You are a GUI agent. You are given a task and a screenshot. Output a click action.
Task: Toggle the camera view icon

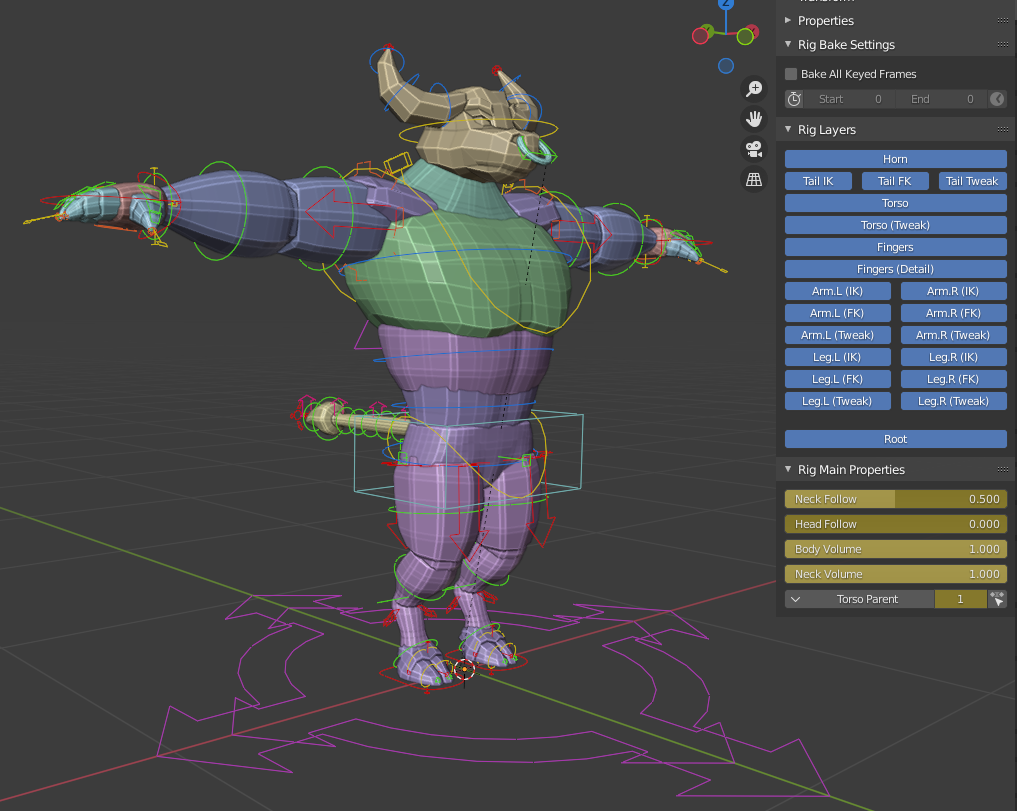coord(754,149)
